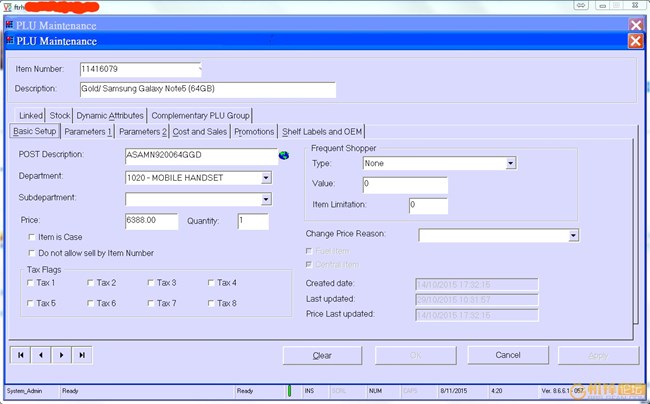
Task: Tick the Tax 1 flag checkbox
Action: tap(31, 283)
